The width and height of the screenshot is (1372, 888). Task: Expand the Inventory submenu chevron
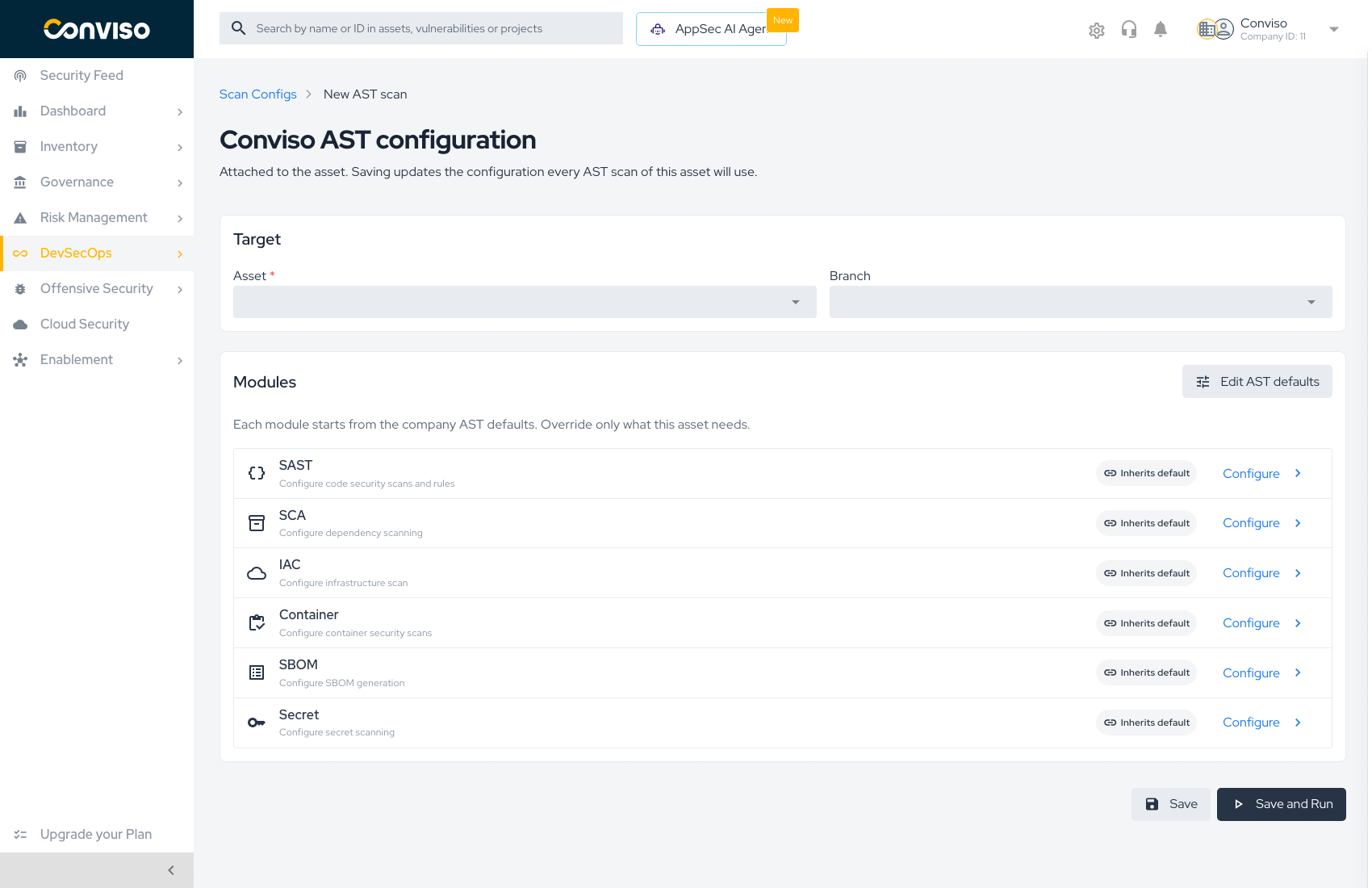pyautogui.click(x=180, y=147)
